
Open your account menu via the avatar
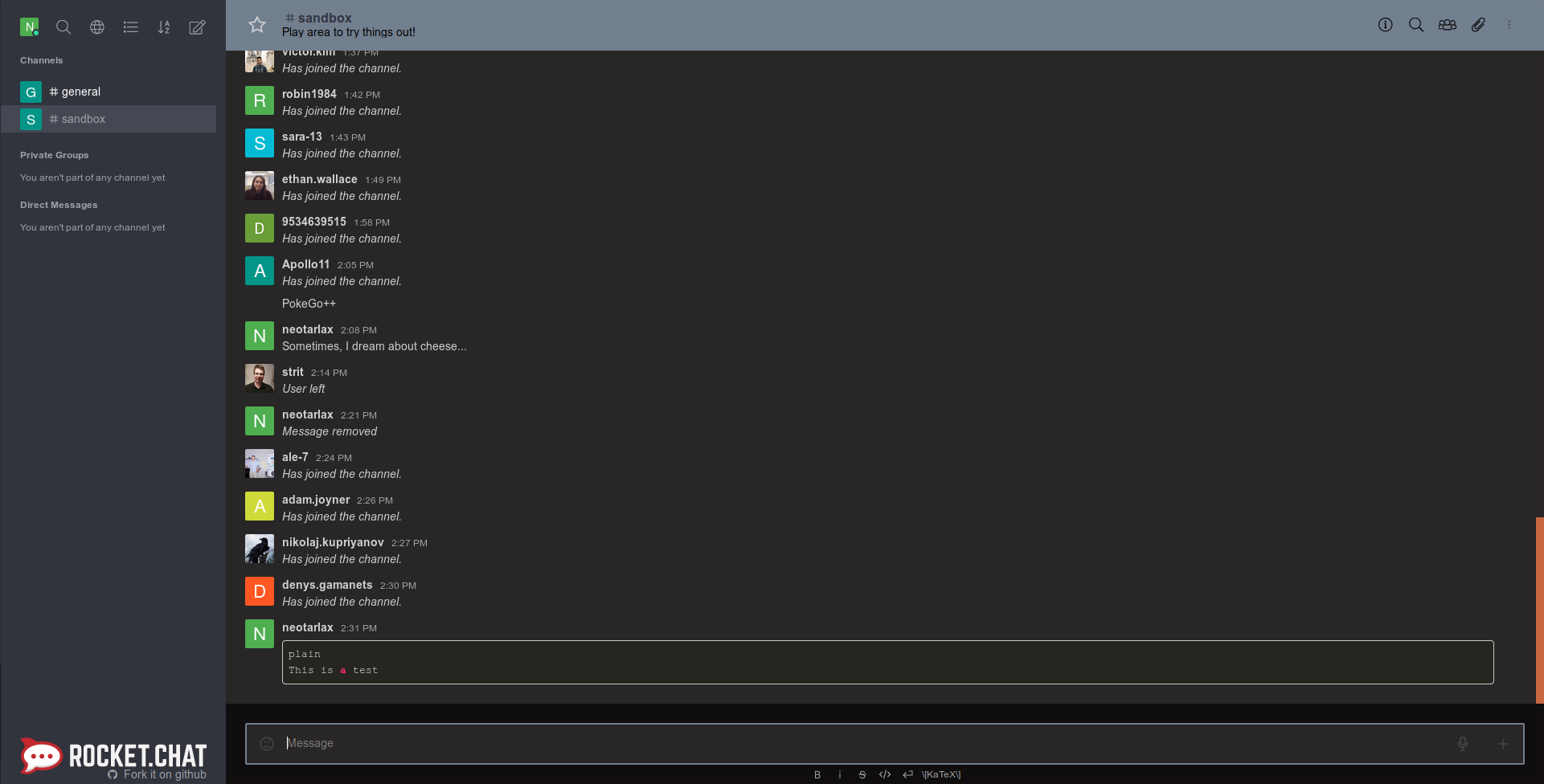[30, 27]
